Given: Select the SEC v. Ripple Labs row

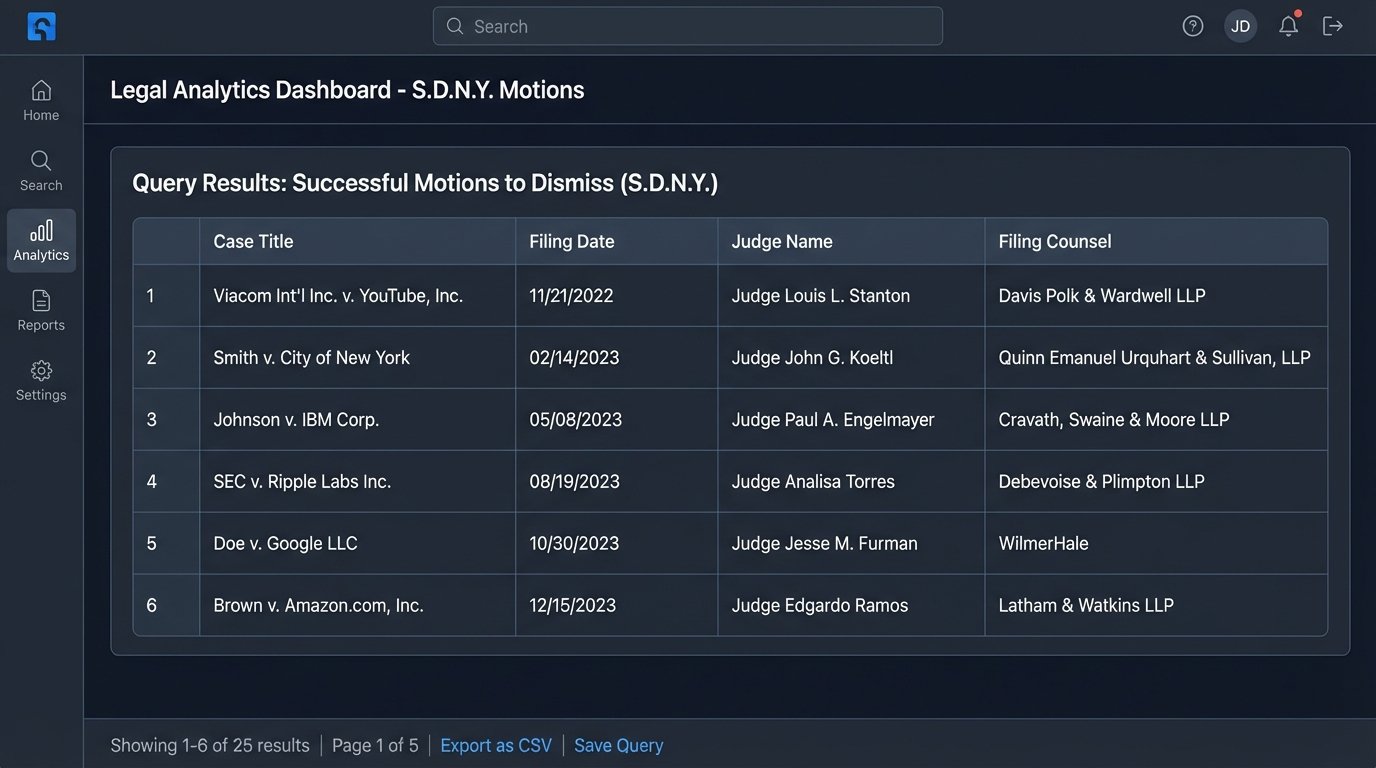Looking at the screenshot, I should coord(302,481).
